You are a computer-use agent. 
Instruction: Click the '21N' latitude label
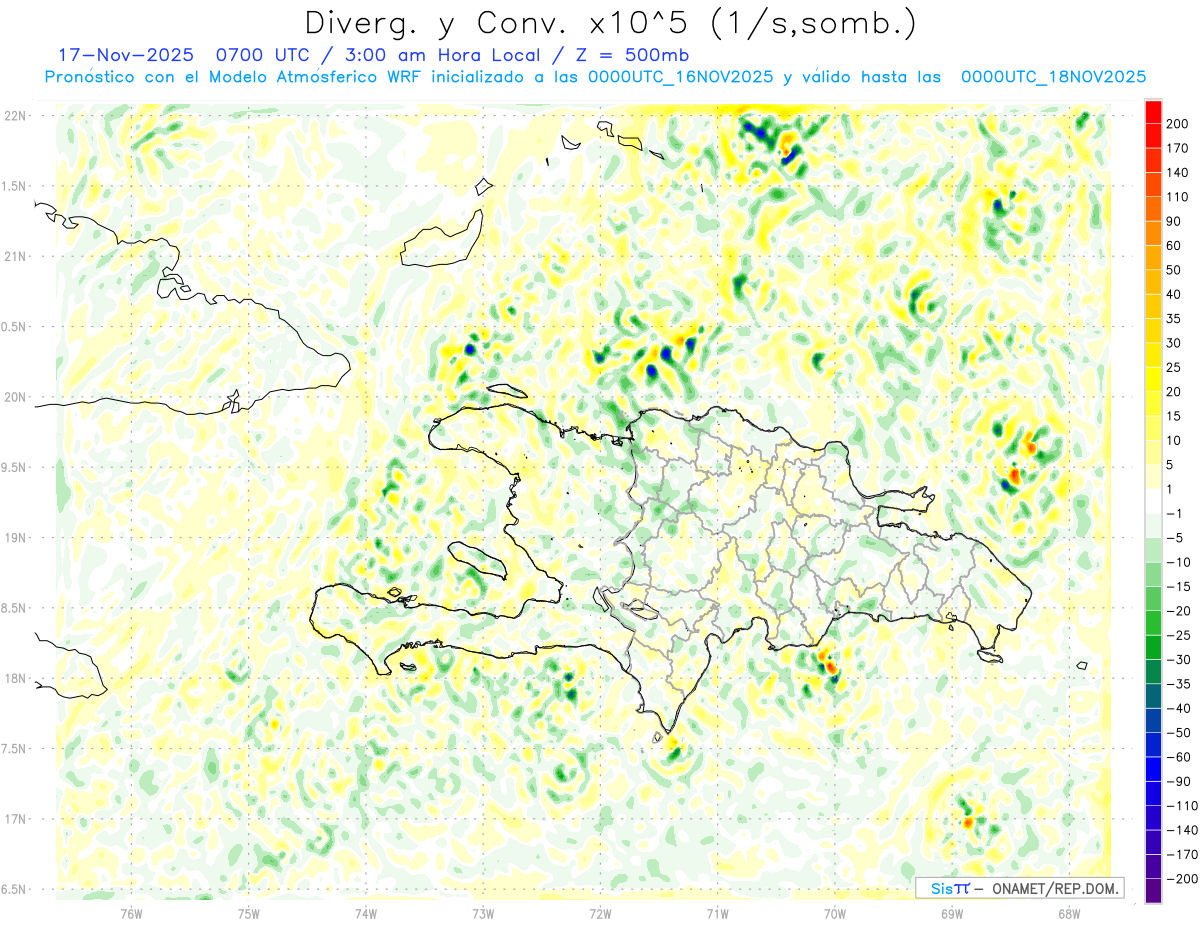pos(16,256)
